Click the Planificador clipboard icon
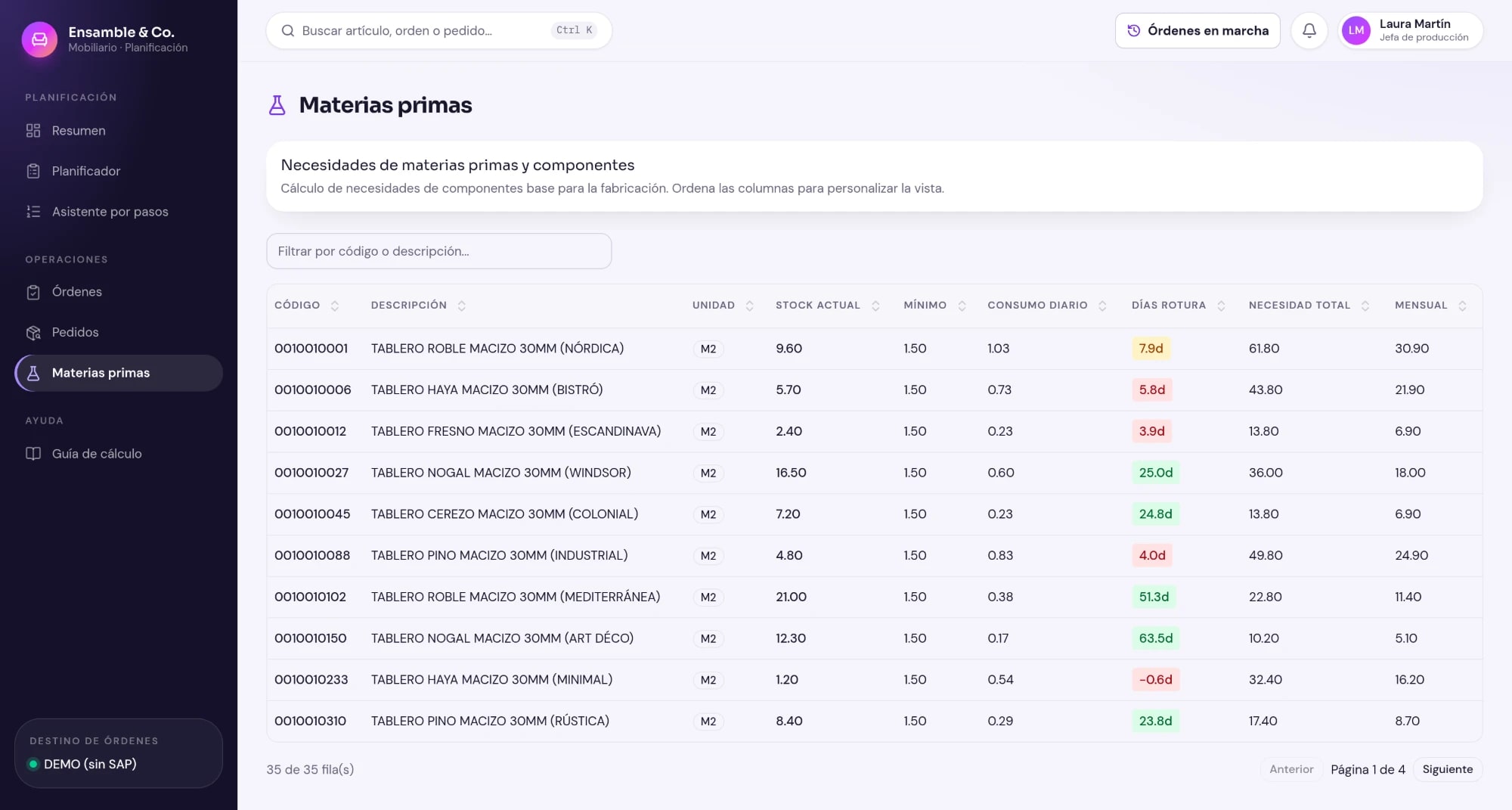1512x810 pixels. 33,171
